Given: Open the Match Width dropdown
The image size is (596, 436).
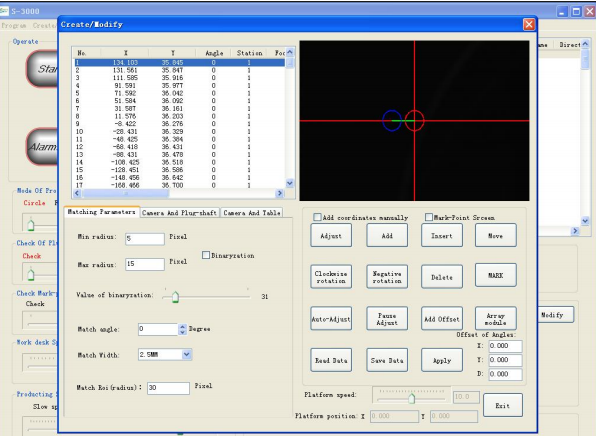Looking at the screenshot, I should (186, 354).
